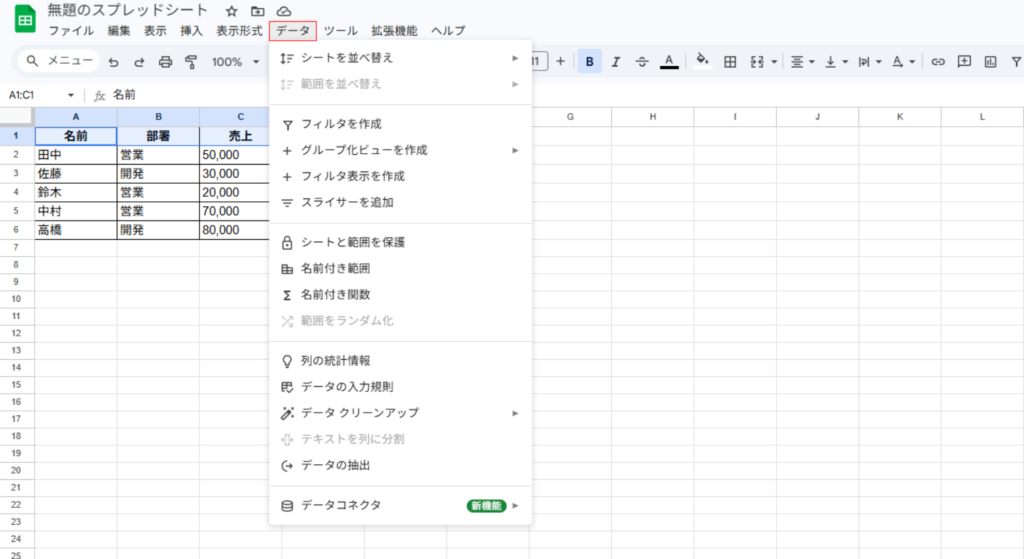Choose フィルタを作成 menu entry
Screen dimensions: 1024x559
[x=400, y=124]
